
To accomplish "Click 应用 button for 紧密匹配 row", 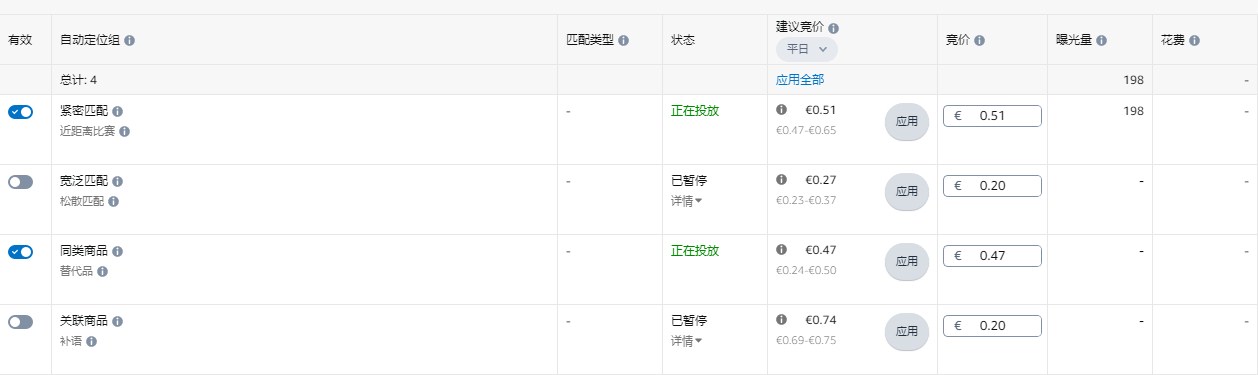I will click(907, 121).
